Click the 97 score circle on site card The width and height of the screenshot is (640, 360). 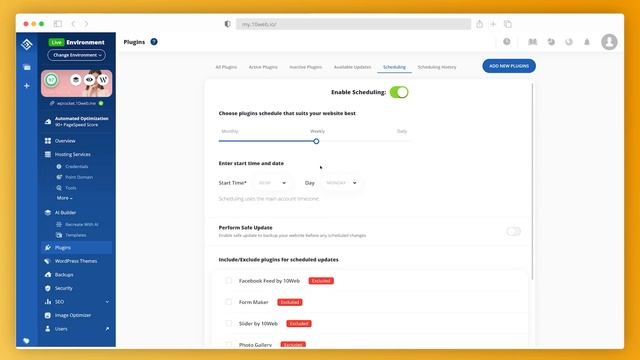click(x=51, y=80)
